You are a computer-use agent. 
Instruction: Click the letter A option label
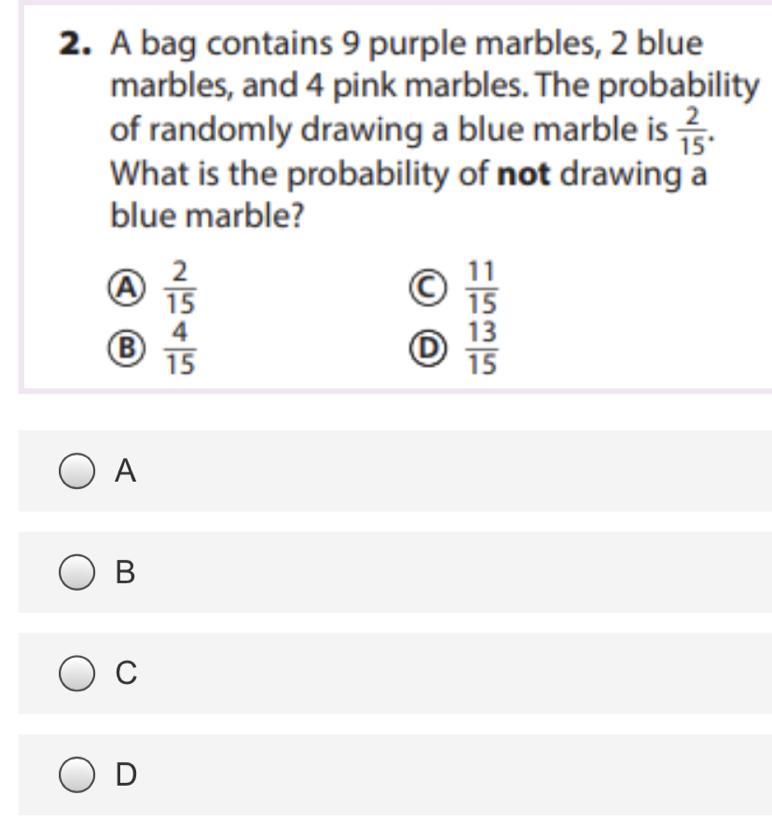pyautogui.click(x=126, y=470)
